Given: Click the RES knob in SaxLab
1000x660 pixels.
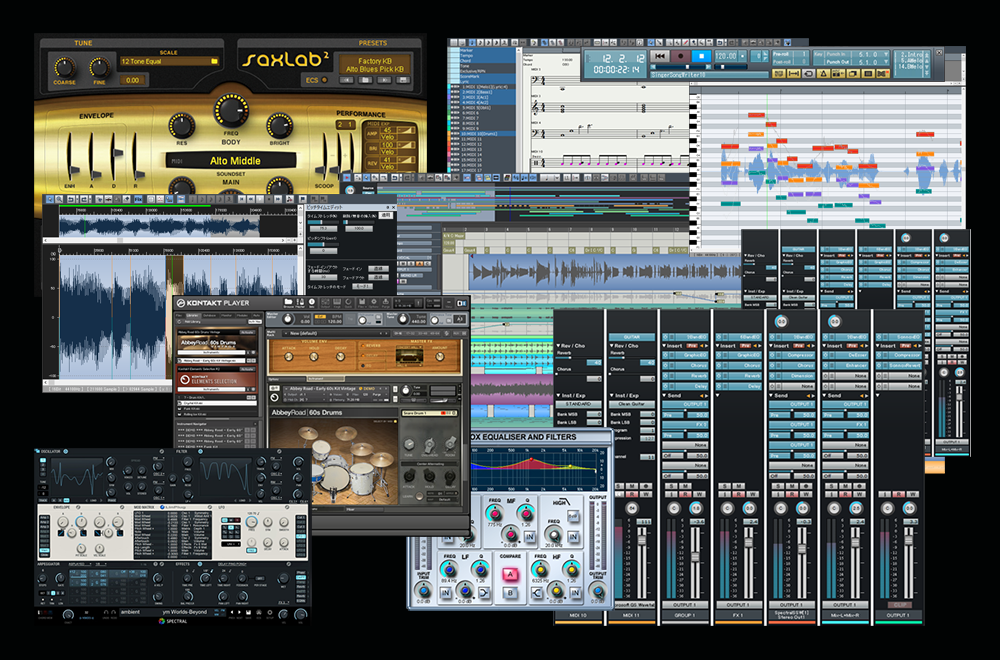Looking at the screenshot, I should [181, 126].
